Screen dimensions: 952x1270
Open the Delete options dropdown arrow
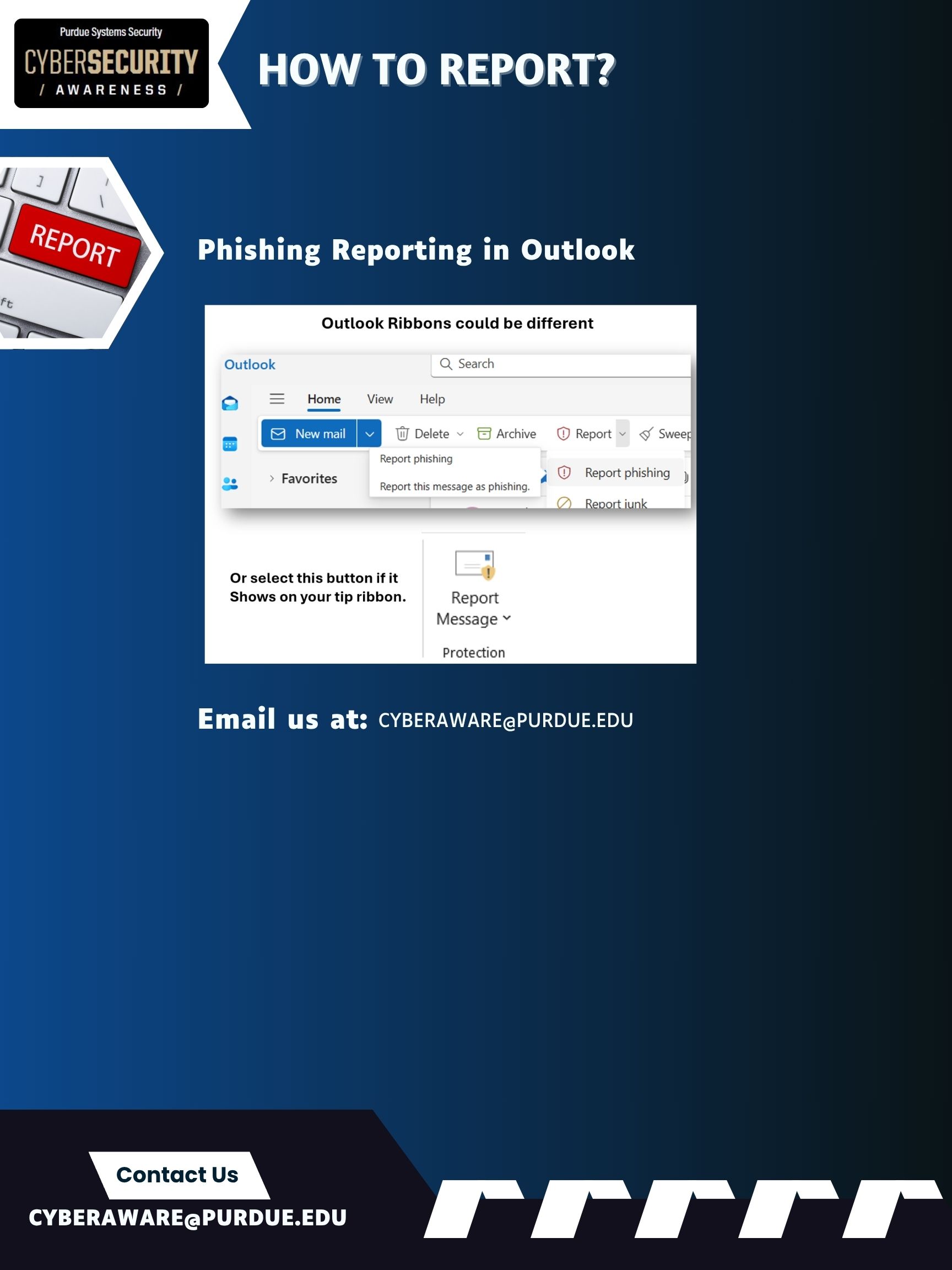[x=460, y=433]
